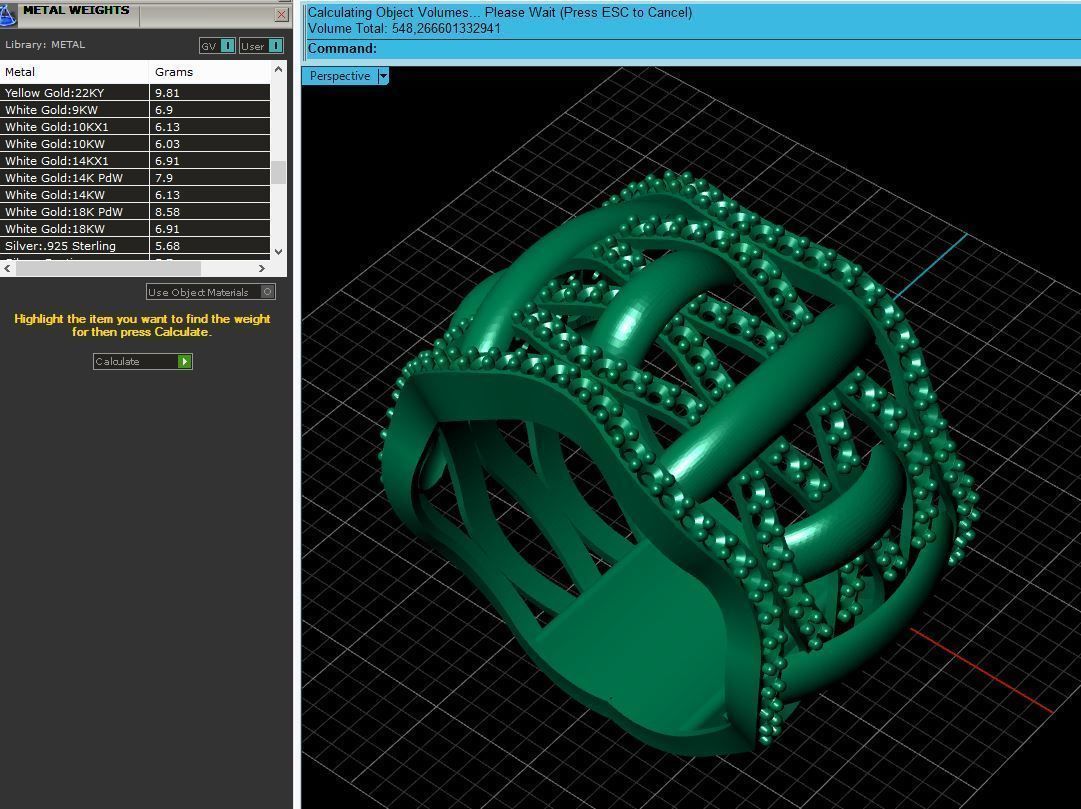Click the metal list scroll up arrow

click(x=279, y=69)
